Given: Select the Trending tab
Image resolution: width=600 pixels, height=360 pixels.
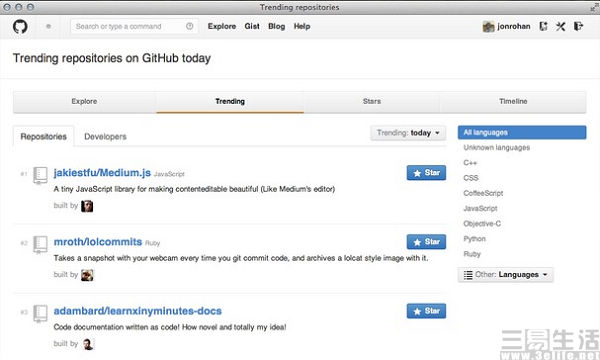Looking at the screenshot, I should pyautogui.click(x=230, y=101).
